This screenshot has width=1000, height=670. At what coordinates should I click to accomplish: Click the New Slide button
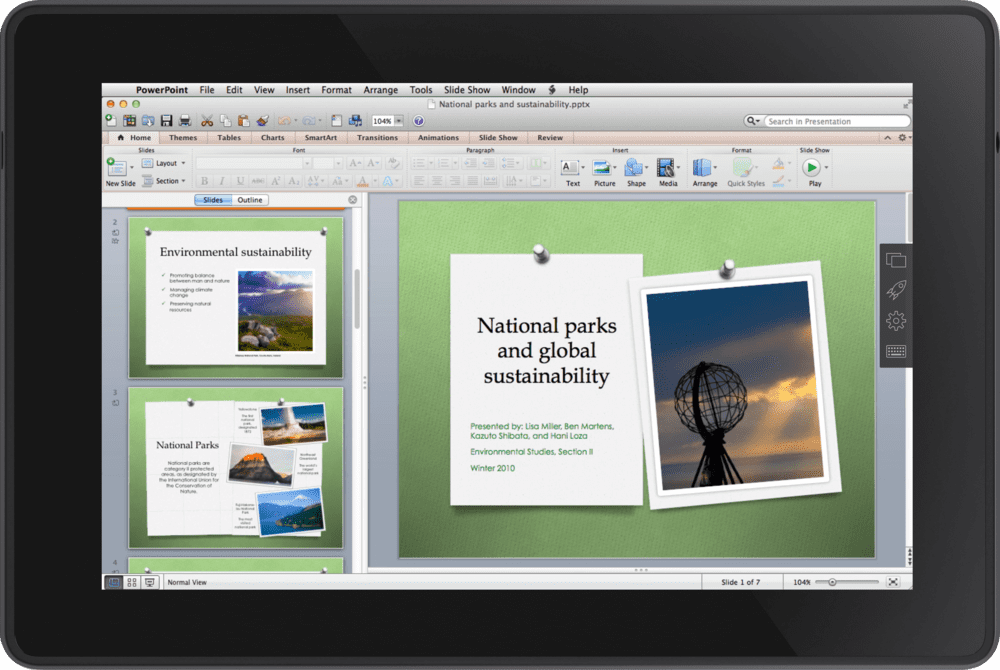[x=119, y=172]
